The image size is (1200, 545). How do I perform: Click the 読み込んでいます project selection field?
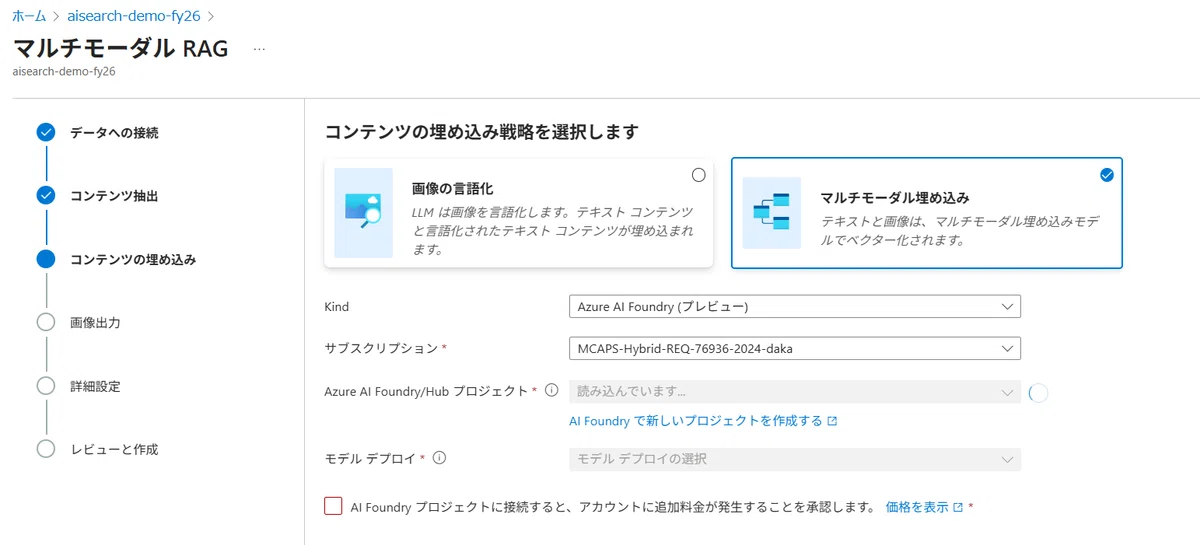click(x=794, y=392)
